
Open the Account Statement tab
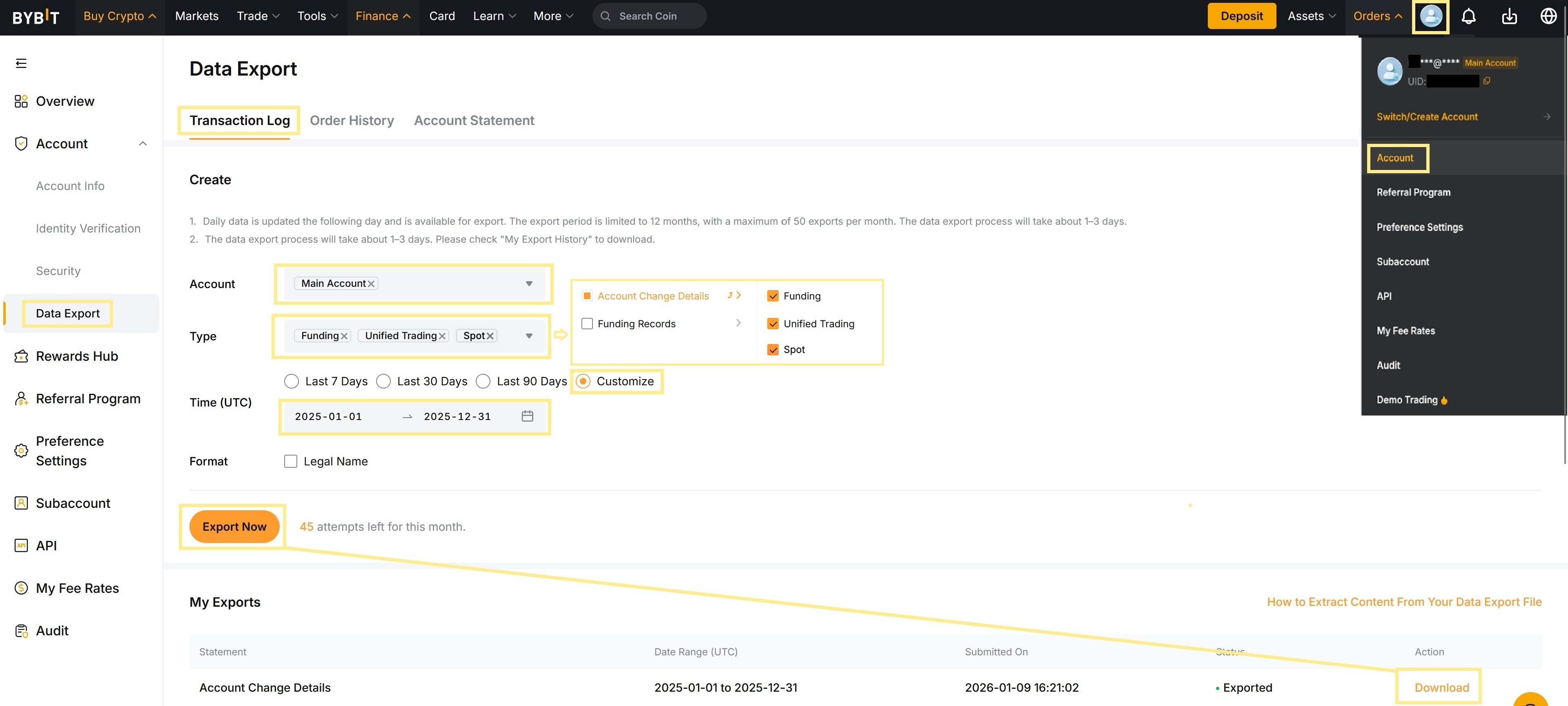474,120
